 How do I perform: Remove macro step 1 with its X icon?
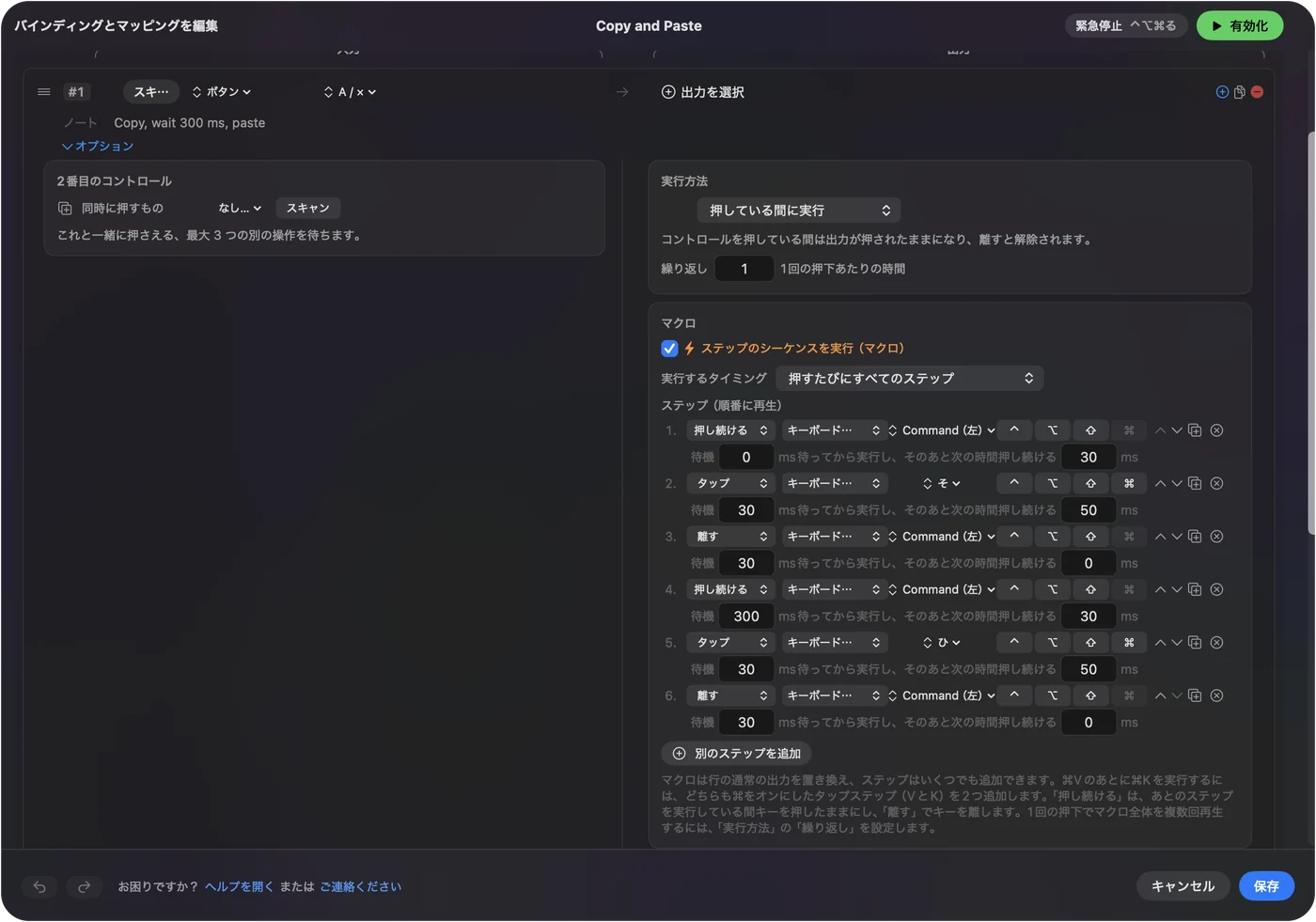pos(1216,430)
